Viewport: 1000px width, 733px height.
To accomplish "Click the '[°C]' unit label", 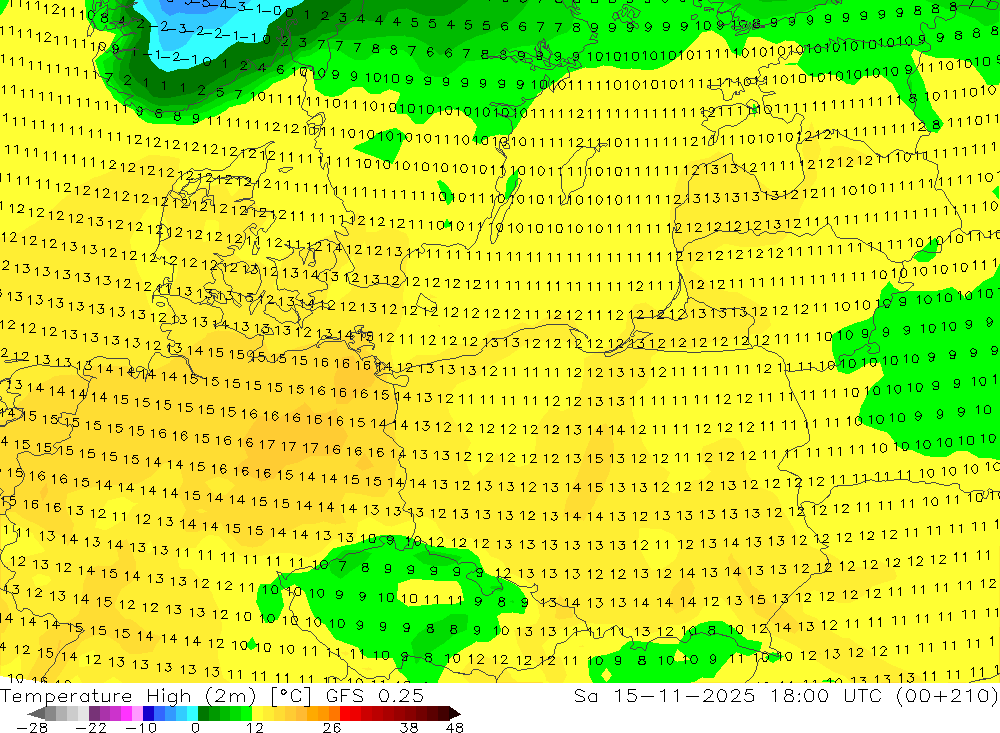I will 290,696.
